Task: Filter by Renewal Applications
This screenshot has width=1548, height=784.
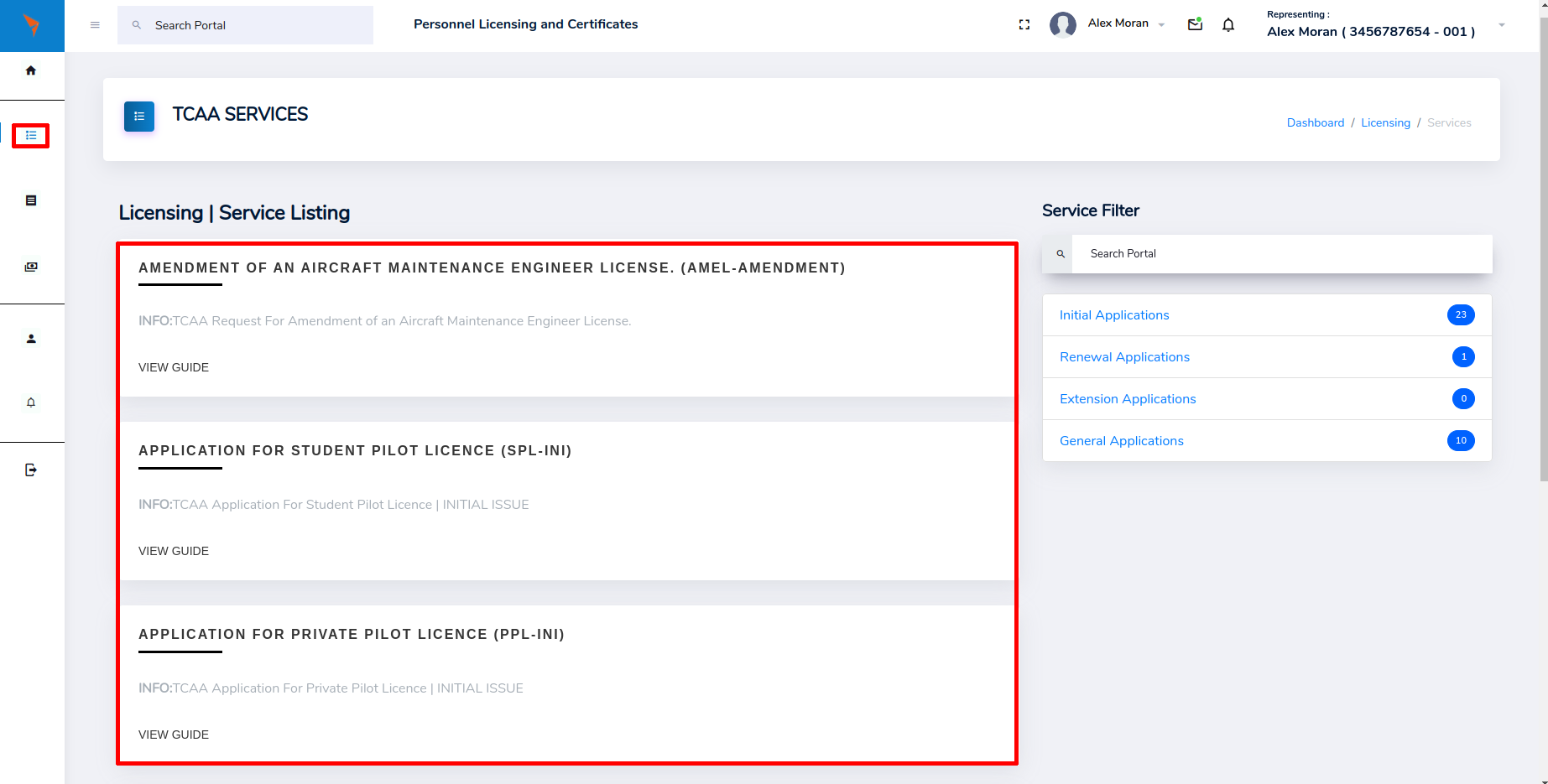Action: pos(1267,357)
